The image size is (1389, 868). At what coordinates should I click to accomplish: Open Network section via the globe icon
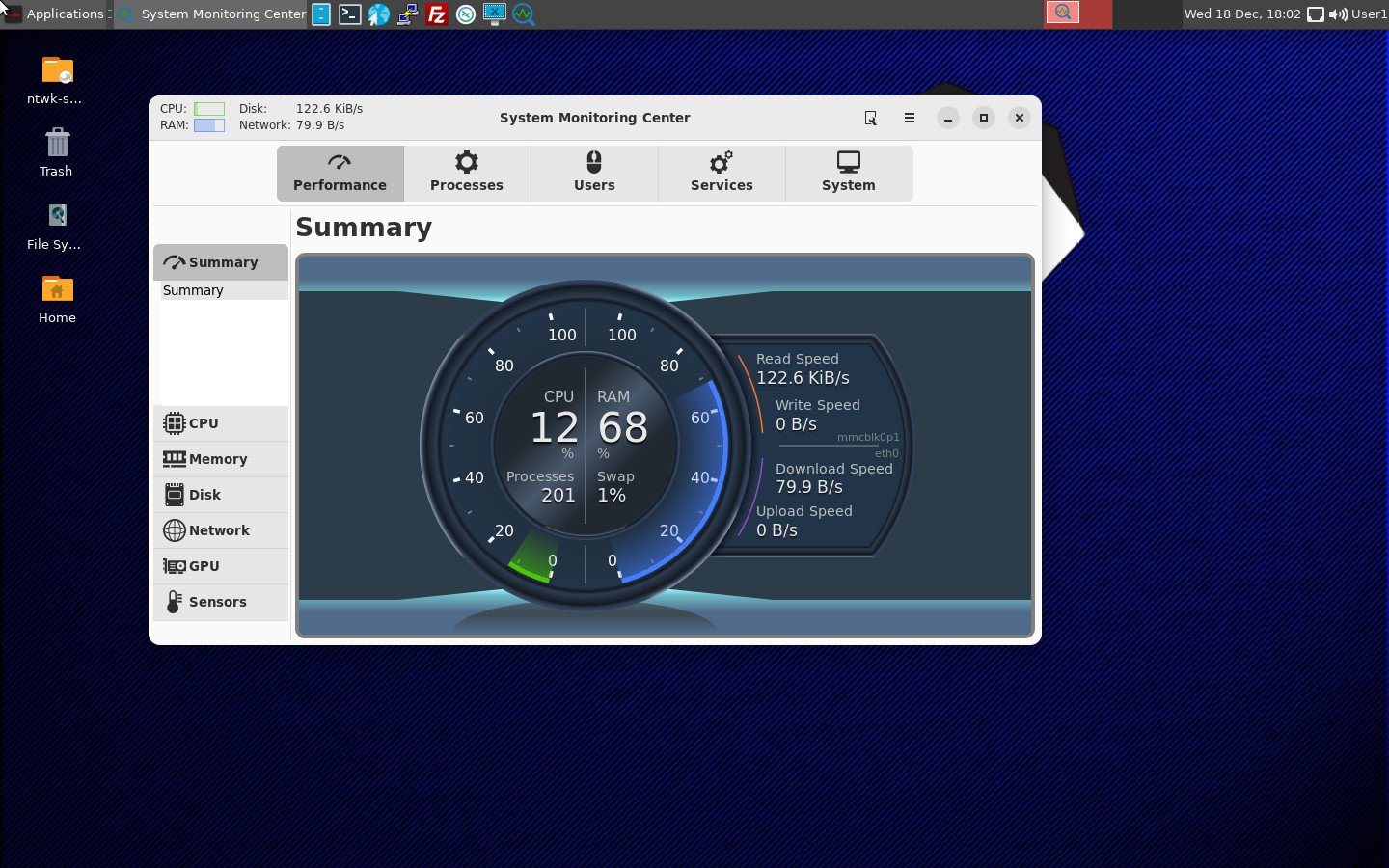point(175,530)
